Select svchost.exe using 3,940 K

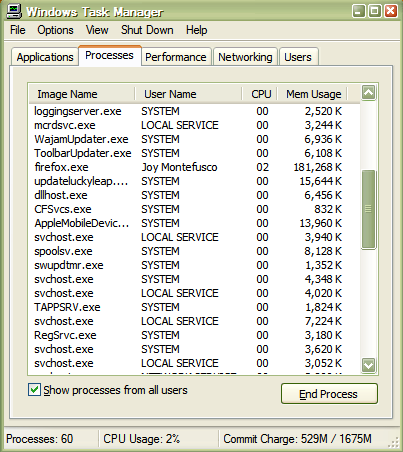coord(194,237)
